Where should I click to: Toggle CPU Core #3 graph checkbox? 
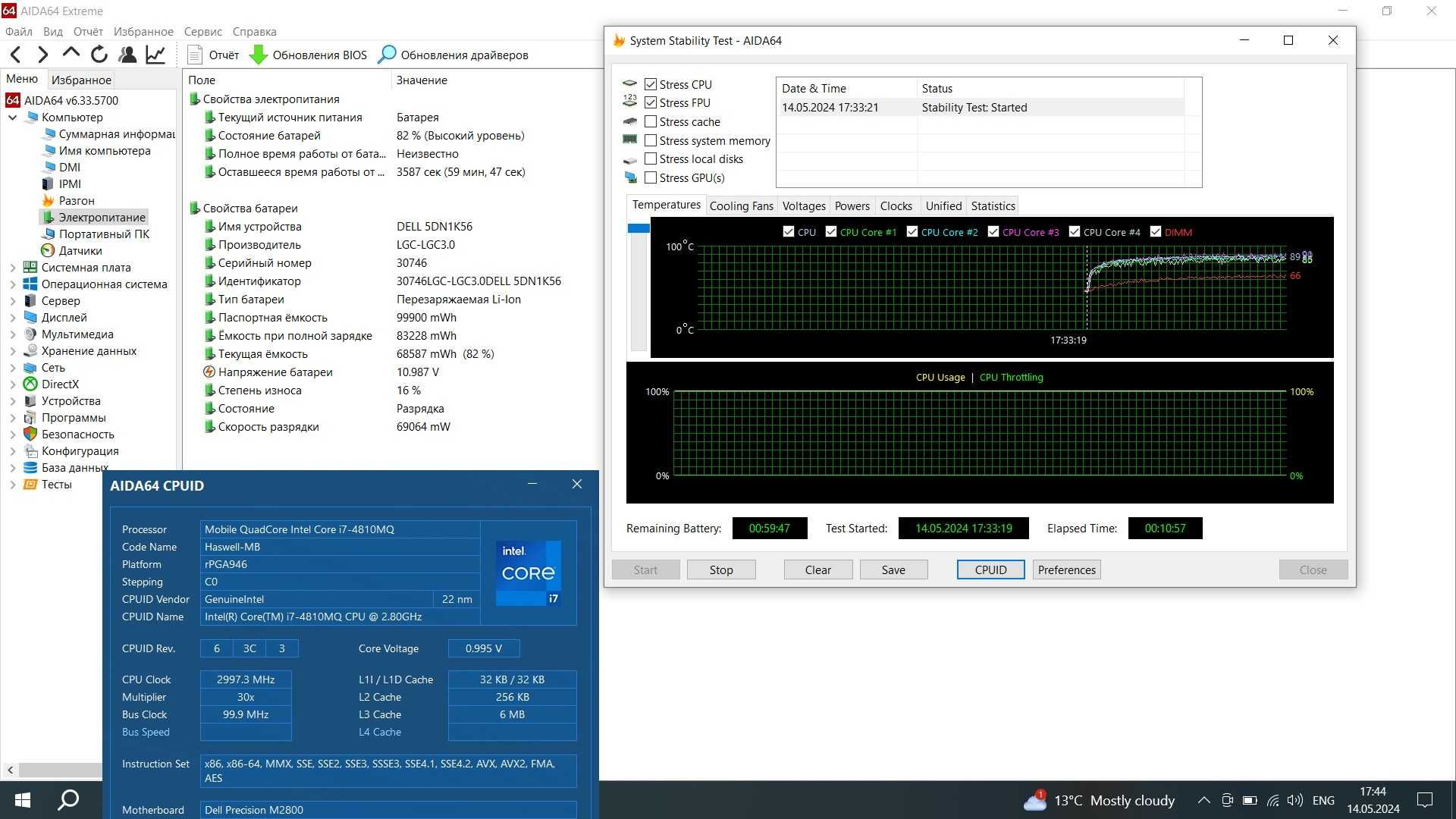pos(993,231)
